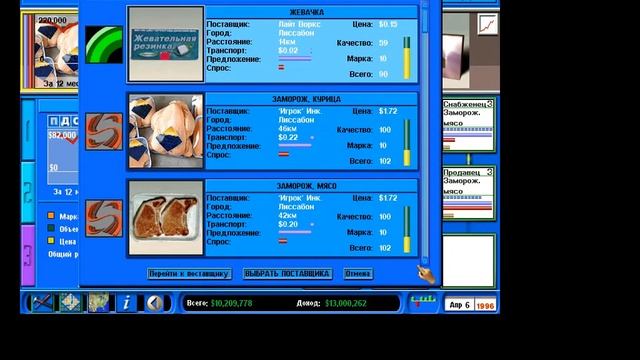Click the line graph icon at top right
Image resolution: width=640 pixels, height=360 pixels.
tap(488, 25)
